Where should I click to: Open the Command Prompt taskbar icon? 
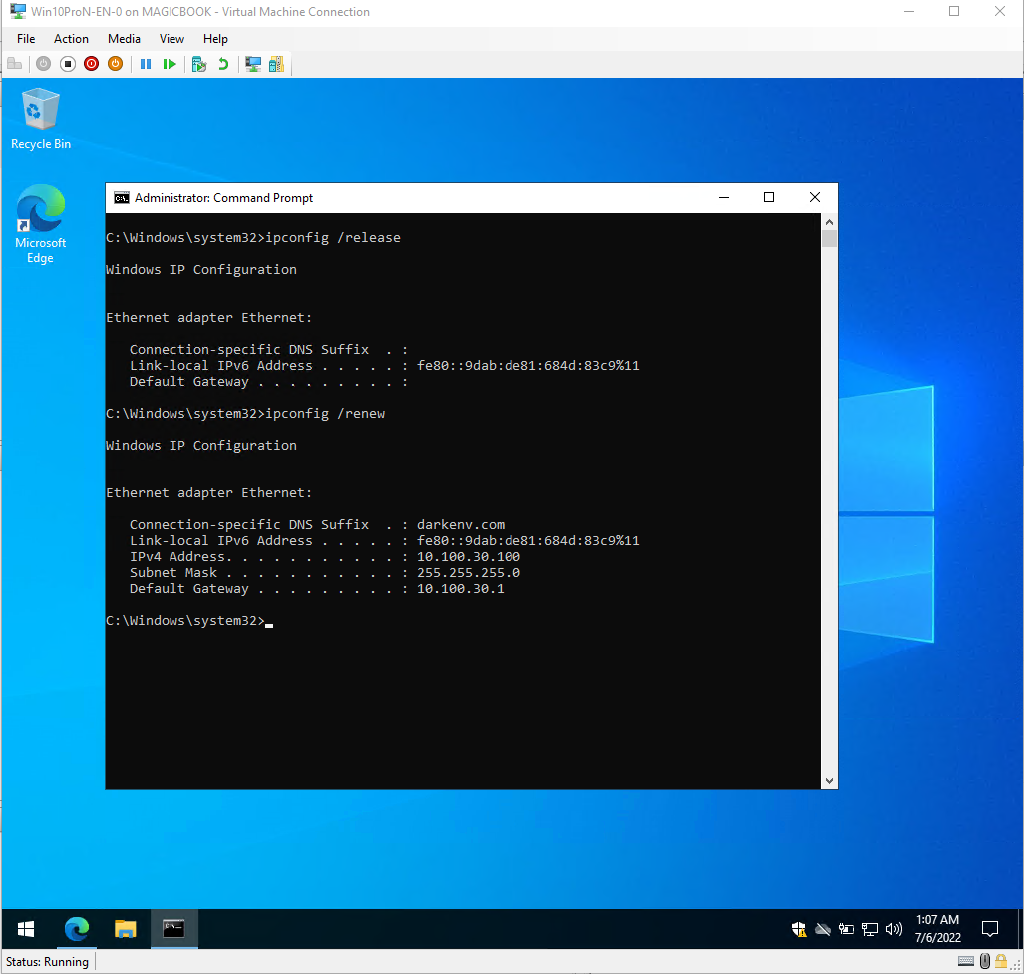point(174,929)
